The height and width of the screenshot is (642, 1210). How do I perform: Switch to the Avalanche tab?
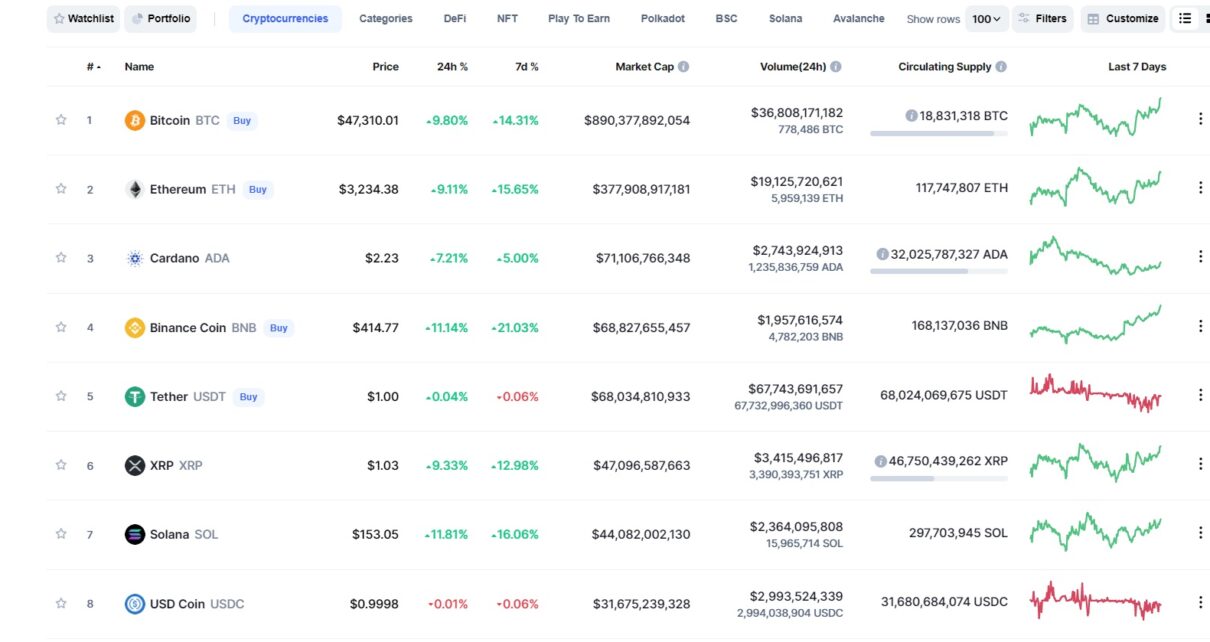858,19
